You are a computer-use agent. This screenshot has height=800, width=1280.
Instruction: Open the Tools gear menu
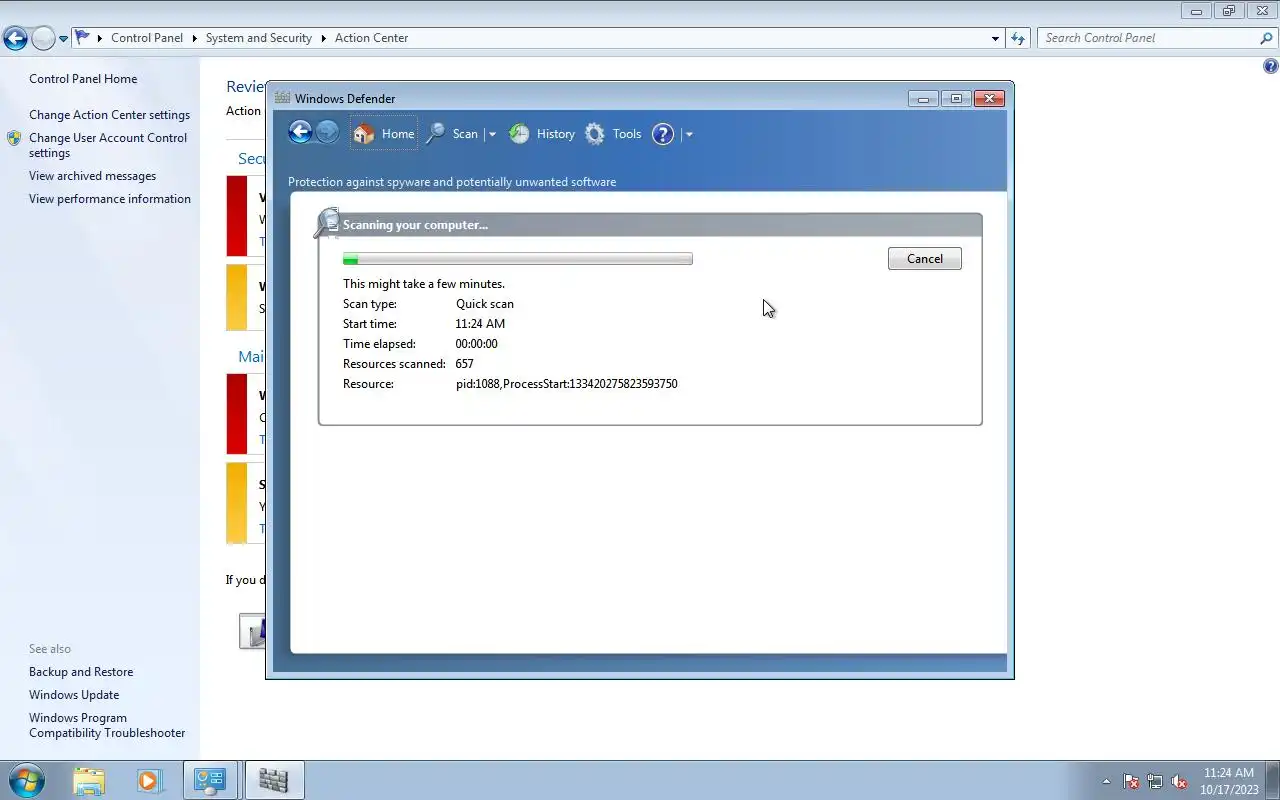pyautogui.click(x=613, y=134)
